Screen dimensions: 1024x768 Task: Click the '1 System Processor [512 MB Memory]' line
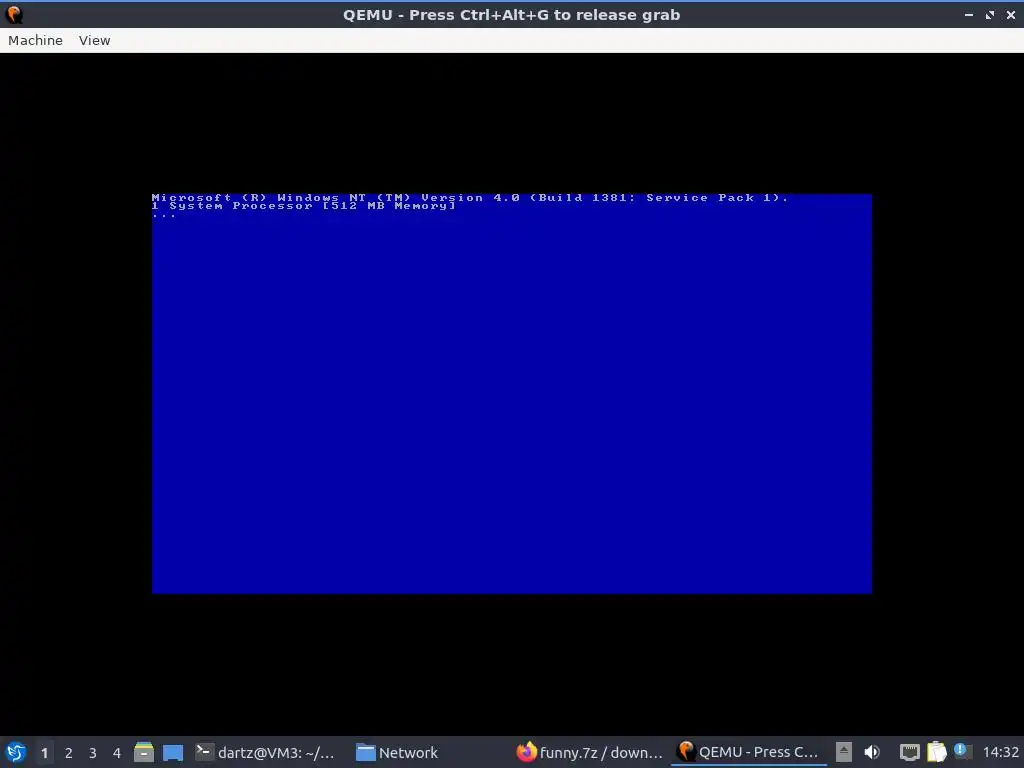(x=304, y=206)
